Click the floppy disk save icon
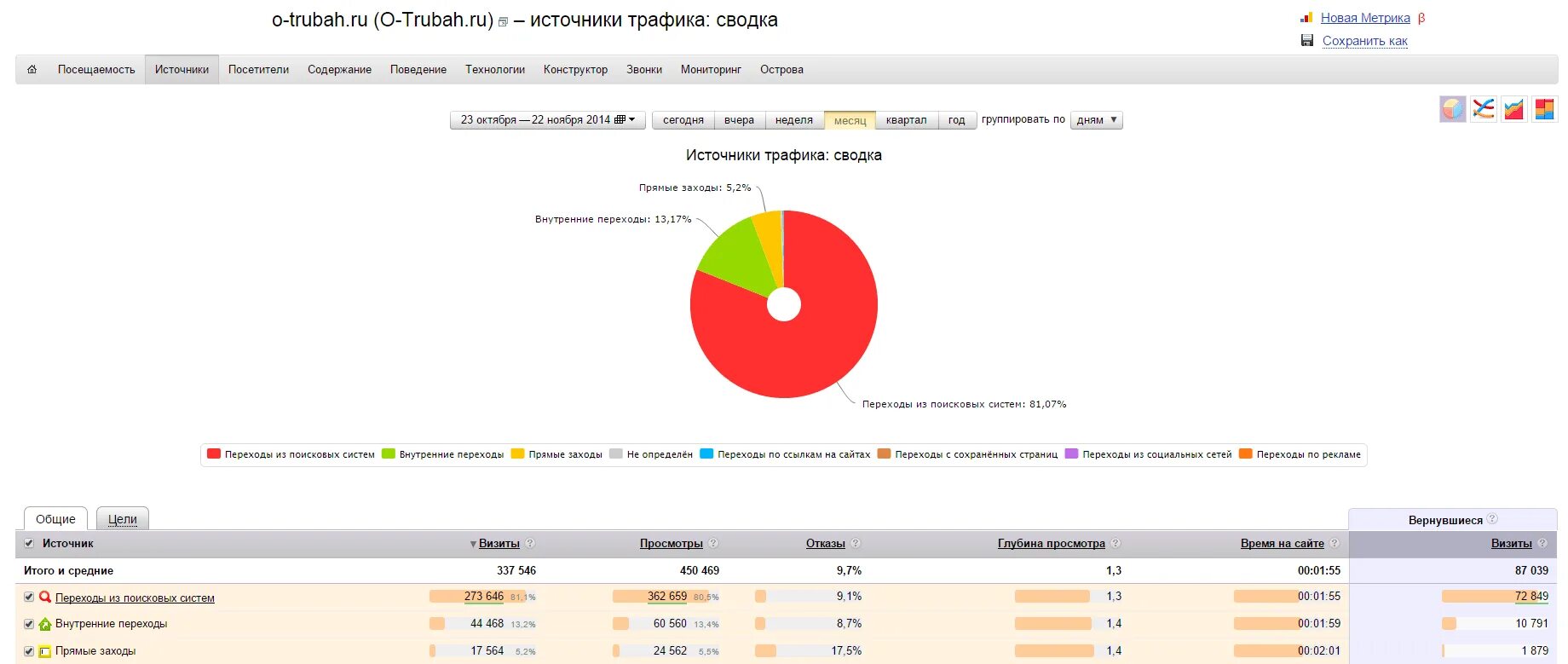Image resolution: width=1568 pixels, height=664 pixels. 1307,40
